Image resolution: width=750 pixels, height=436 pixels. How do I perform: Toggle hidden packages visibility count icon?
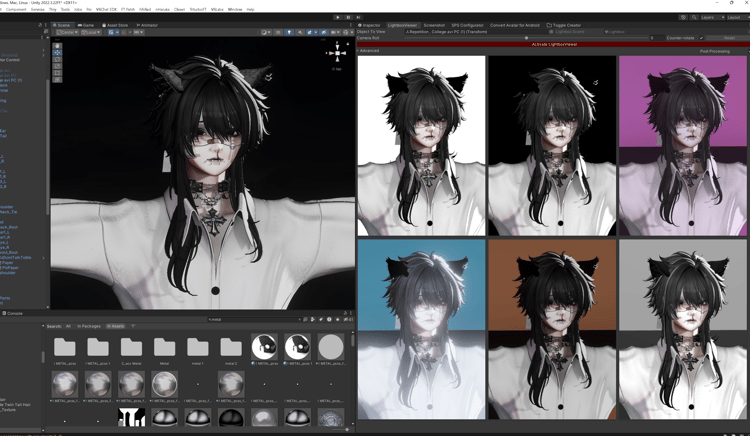[348, 319]
